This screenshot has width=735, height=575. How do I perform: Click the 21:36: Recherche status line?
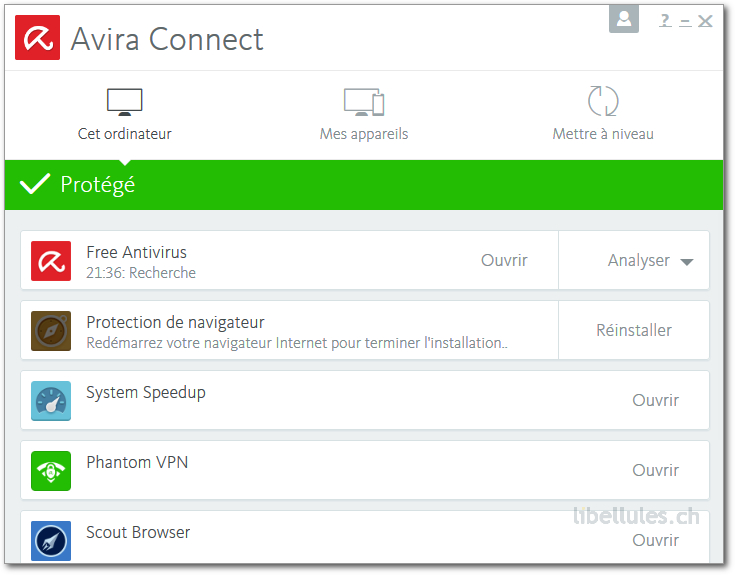click(x=141, y=273)
